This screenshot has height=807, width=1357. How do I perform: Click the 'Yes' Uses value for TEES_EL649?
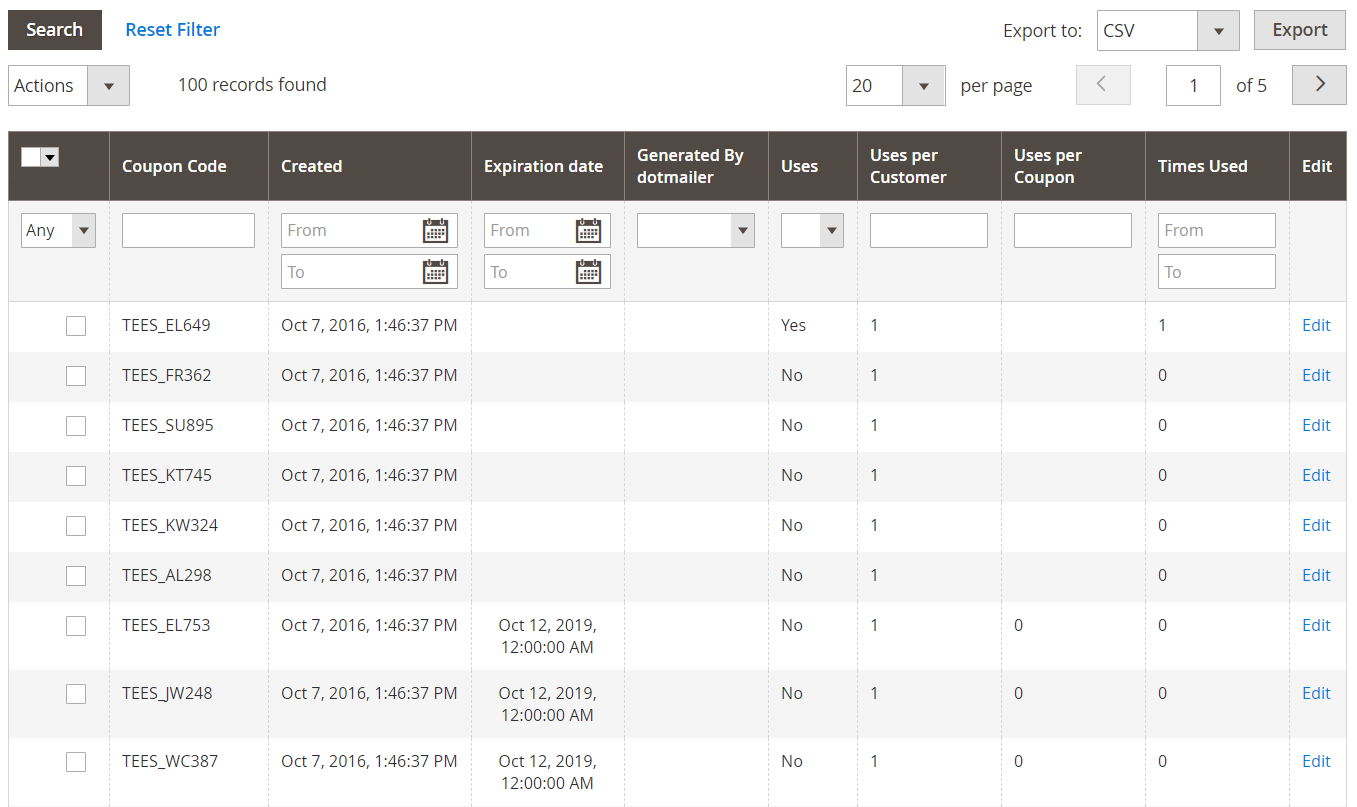click(793, 326)
